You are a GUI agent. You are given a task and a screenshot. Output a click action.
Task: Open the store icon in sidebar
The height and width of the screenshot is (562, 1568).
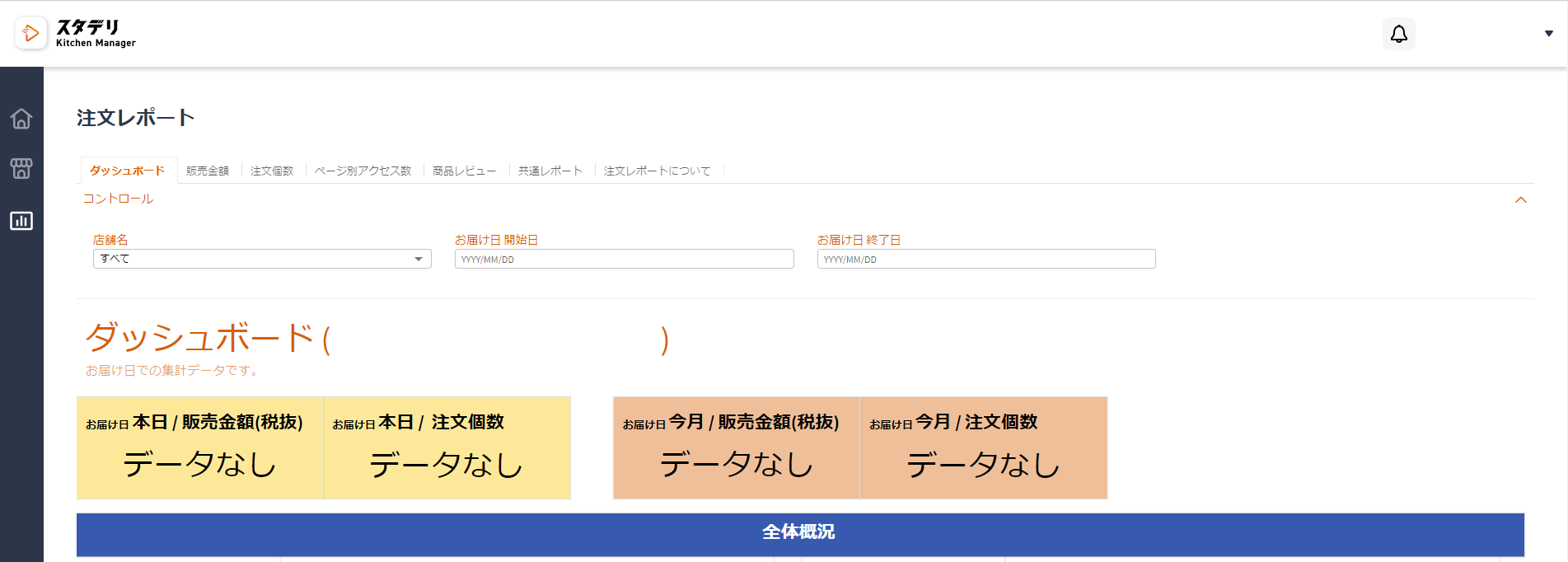coord(21,169)
